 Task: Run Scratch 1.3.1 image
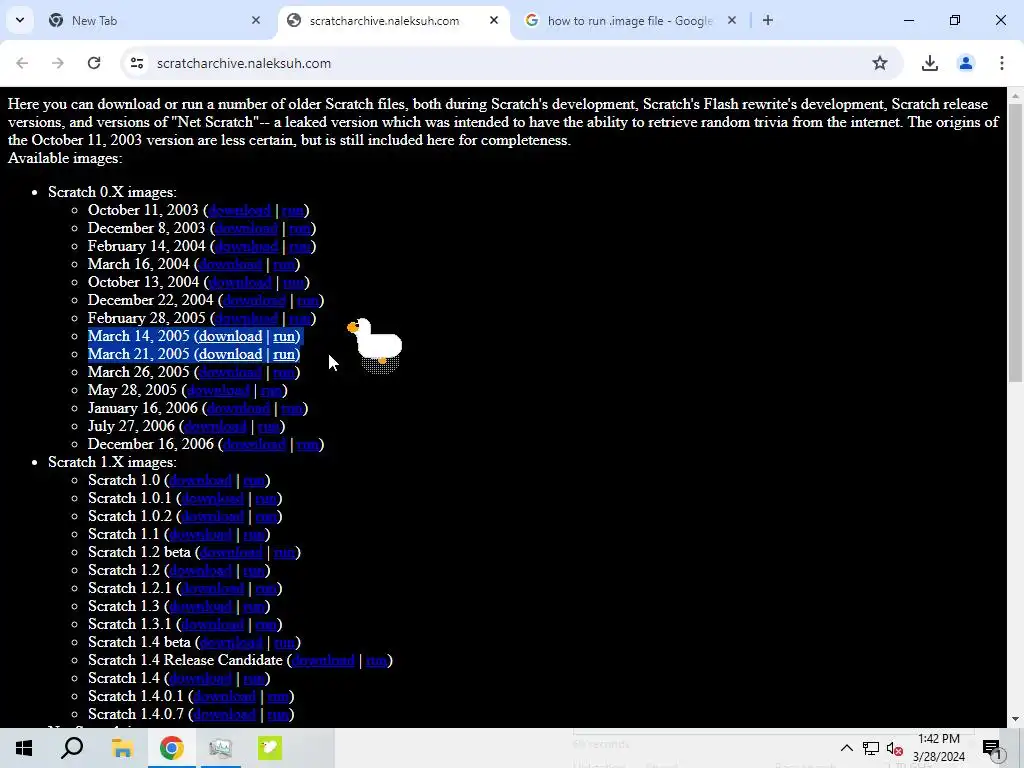coord(266,624)
